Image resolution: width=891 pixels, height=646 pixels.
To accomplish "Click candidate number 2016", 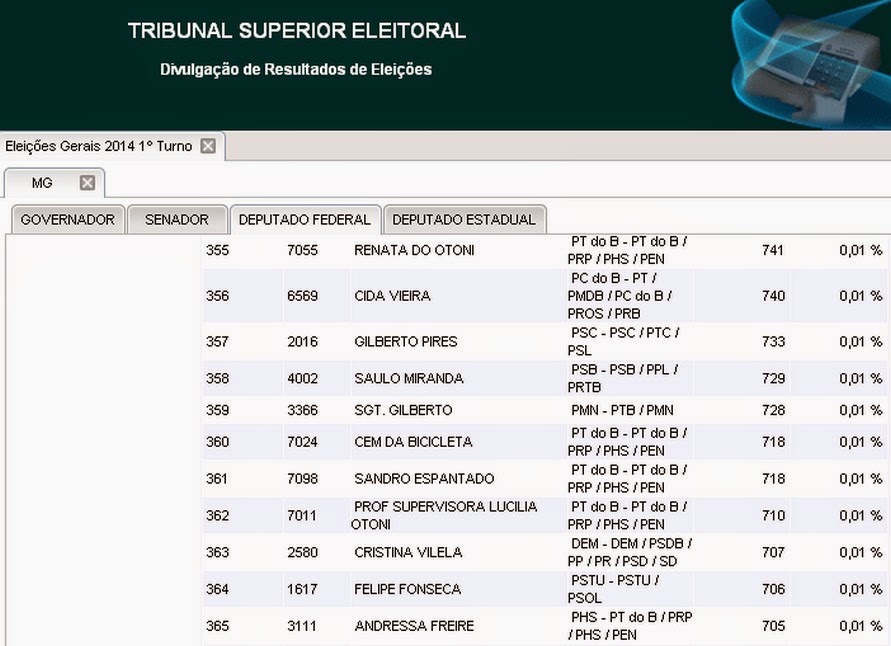I will 302,341.
